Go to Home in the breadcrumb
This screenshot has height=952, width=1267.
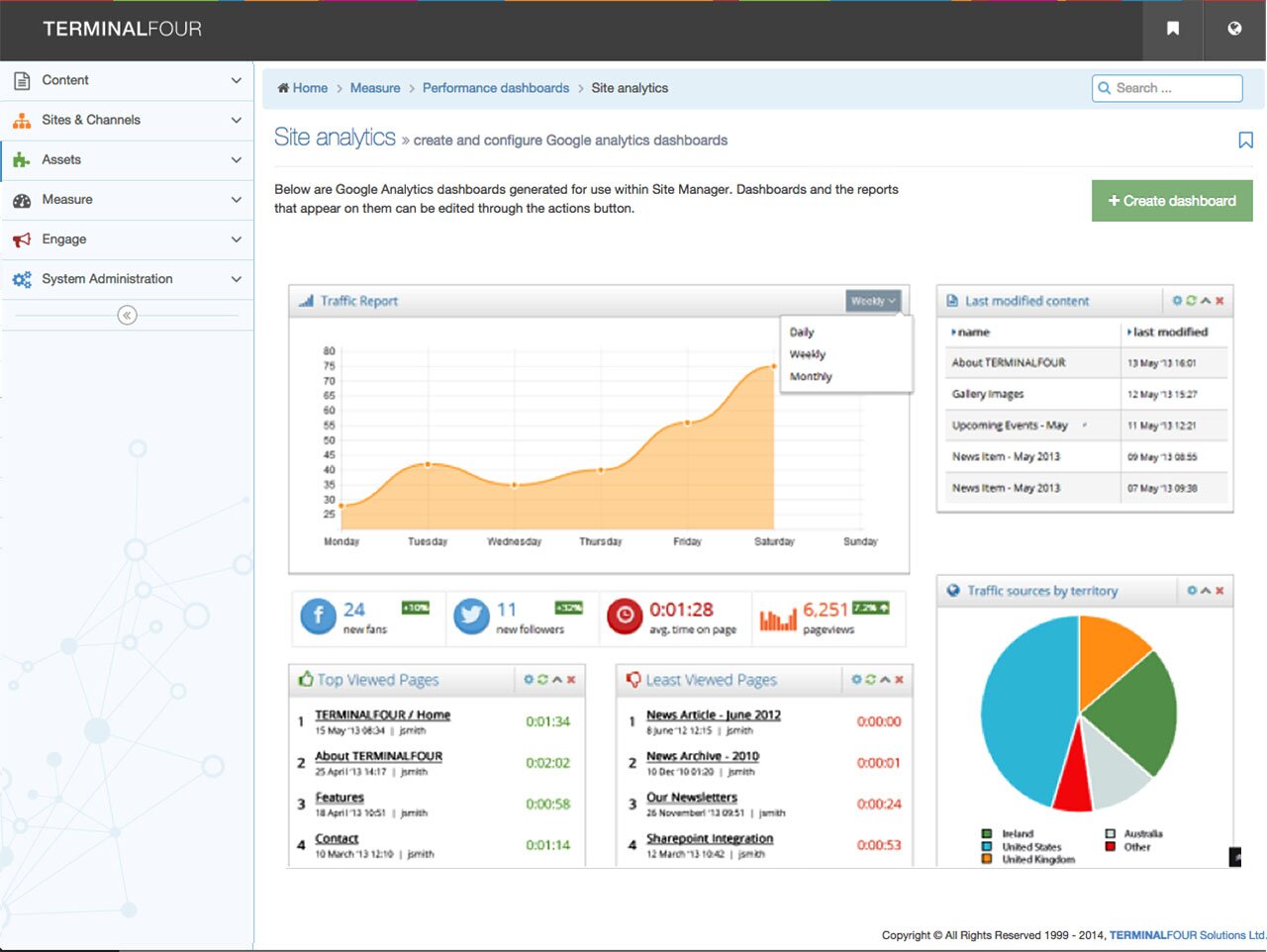pos(310,88)
